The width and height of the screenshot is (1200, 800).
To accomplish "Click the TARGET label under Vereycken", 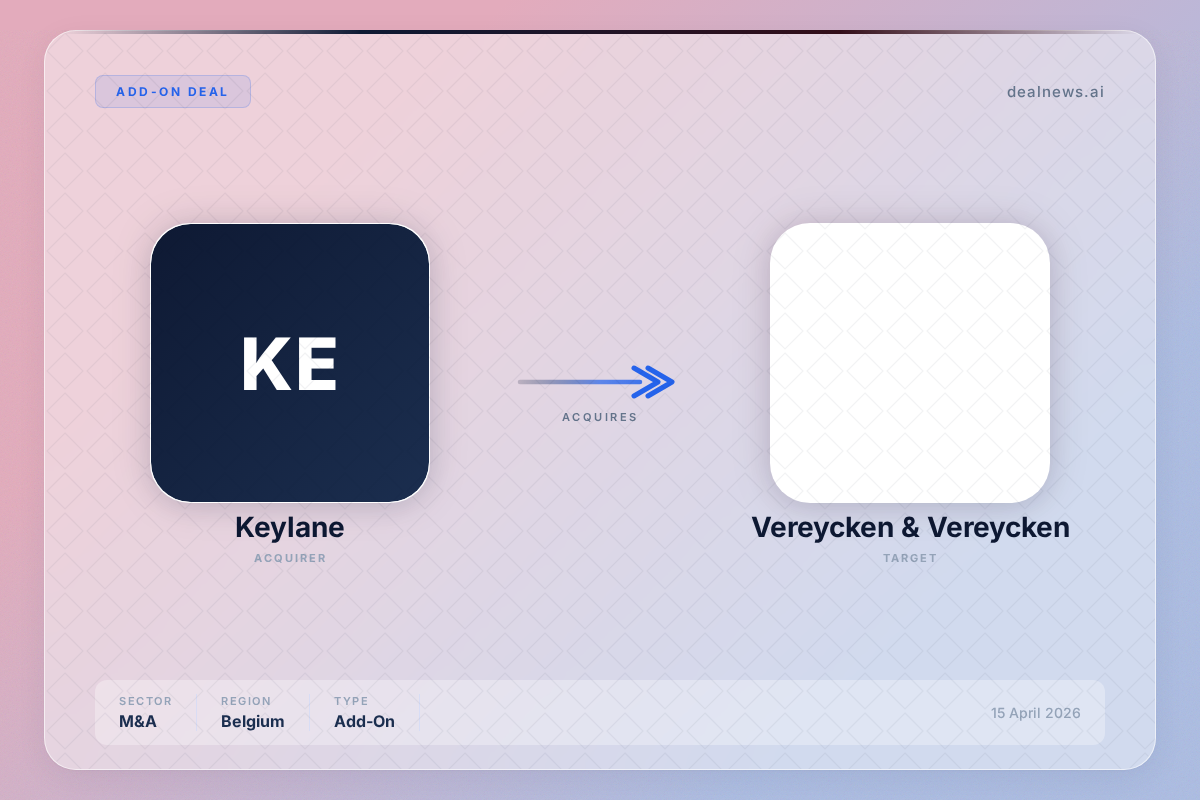I will (910, 558).
